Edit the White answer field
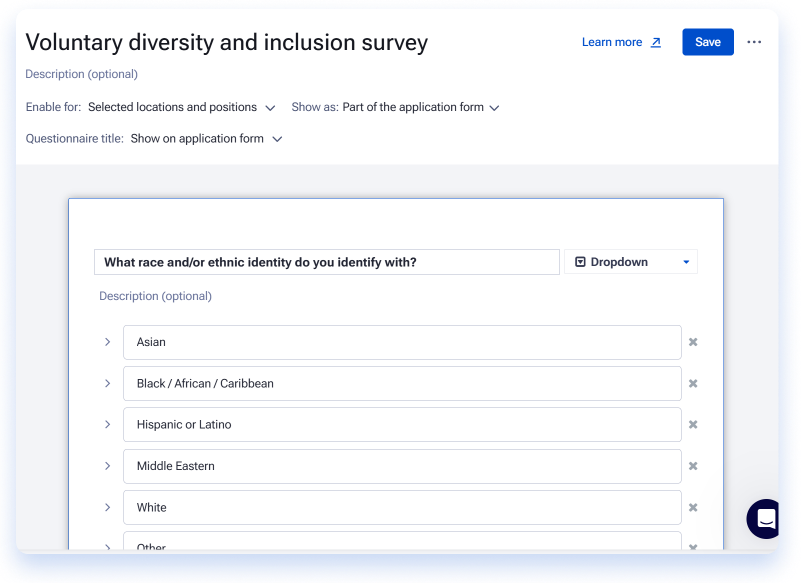This screenshot has width=801, height=583. pos(402,507)
